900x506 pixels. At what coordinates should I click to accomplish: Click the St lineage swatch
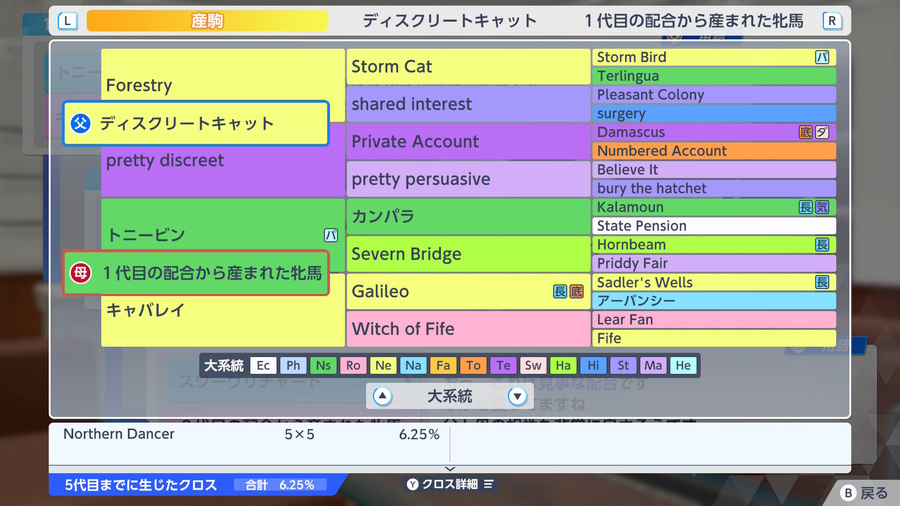click(623, 365)
